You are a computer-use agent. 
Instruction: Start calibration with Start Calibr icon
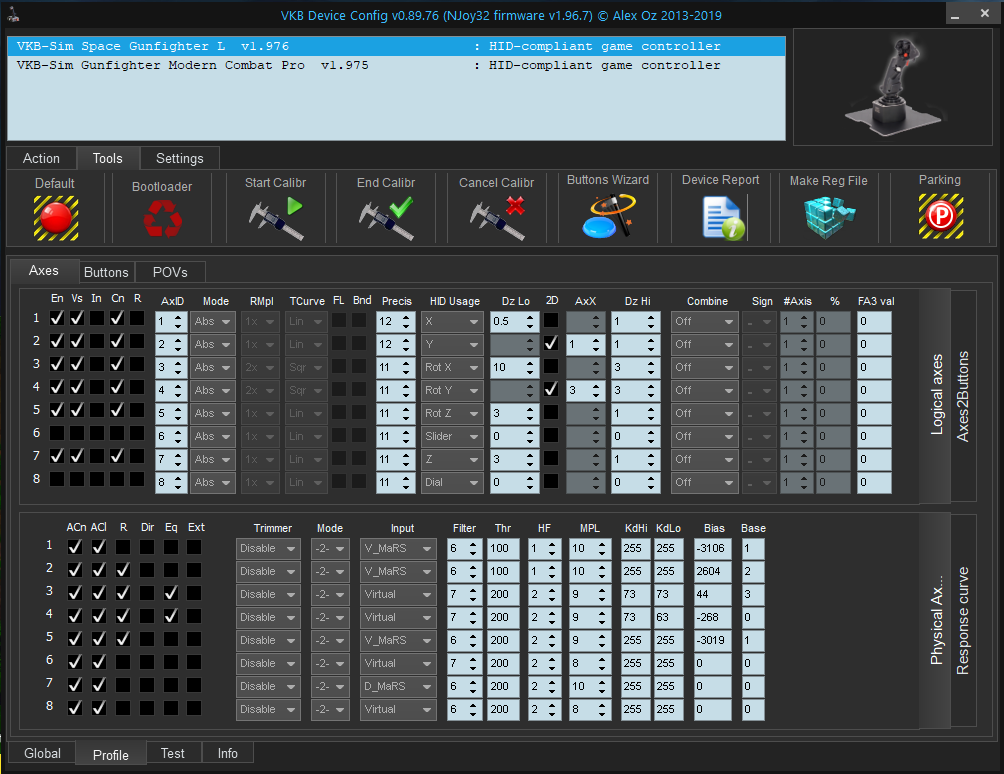point(276,218)
